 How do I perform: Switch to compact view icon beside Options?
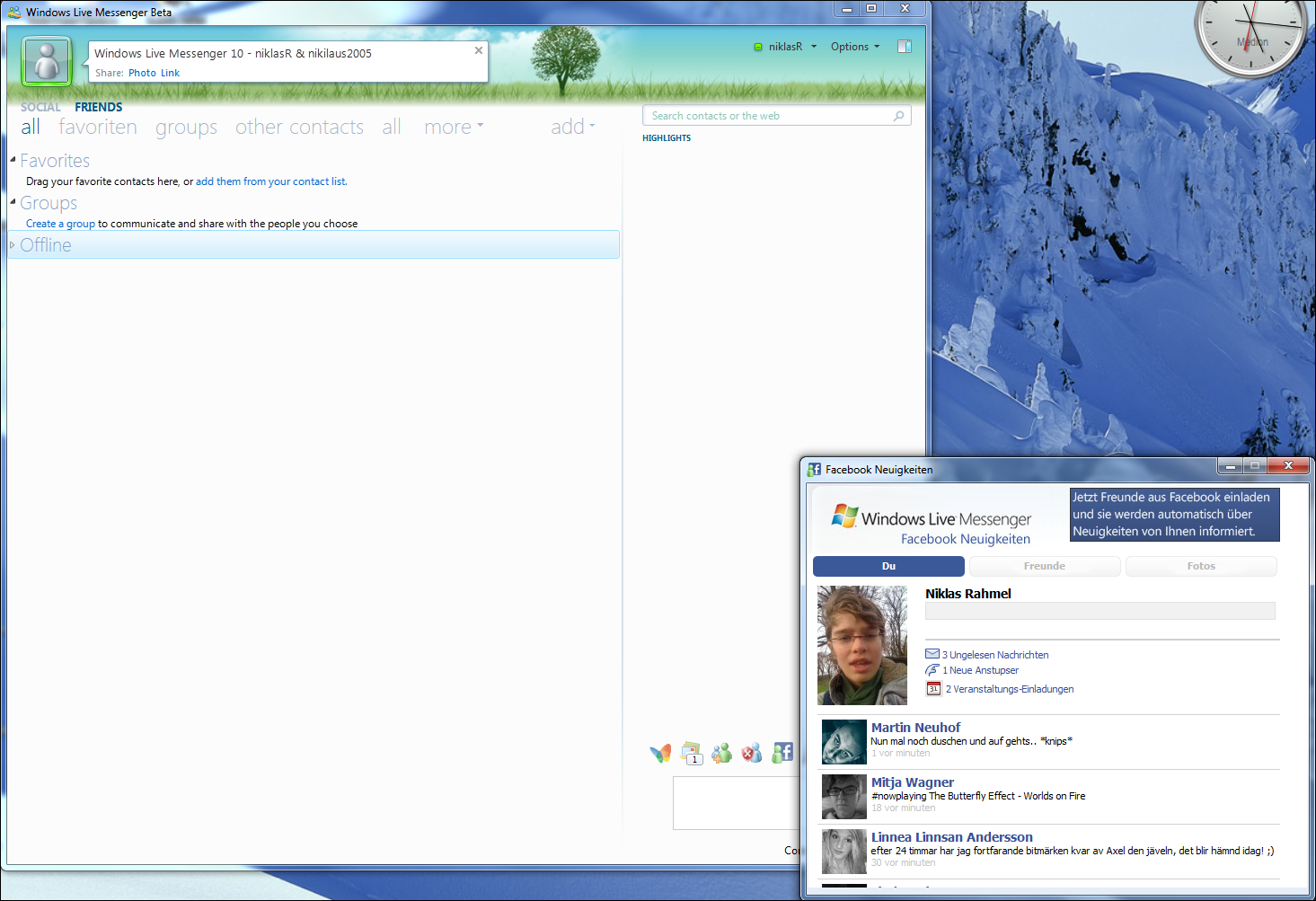coord(905,47)
